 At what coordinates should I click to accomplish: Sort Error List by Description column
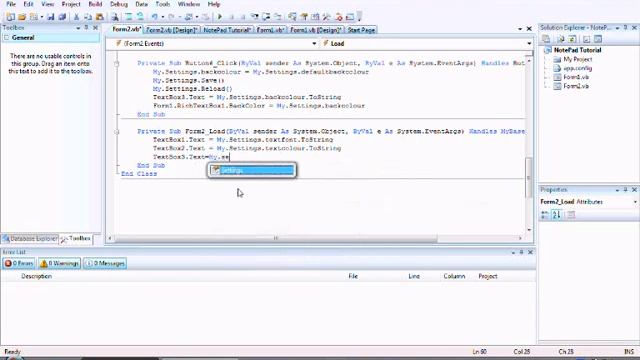tap(36, 276)
